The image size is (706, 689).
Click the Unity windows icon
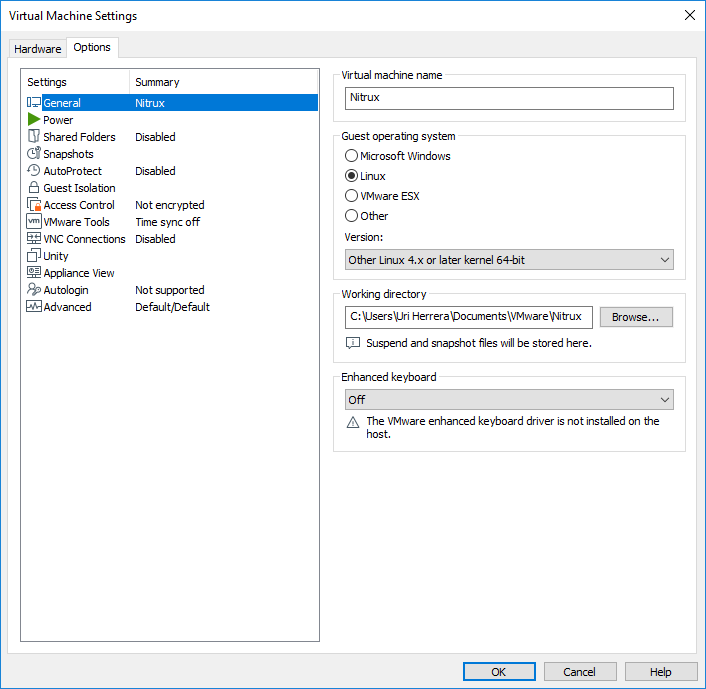pos(34,255)
